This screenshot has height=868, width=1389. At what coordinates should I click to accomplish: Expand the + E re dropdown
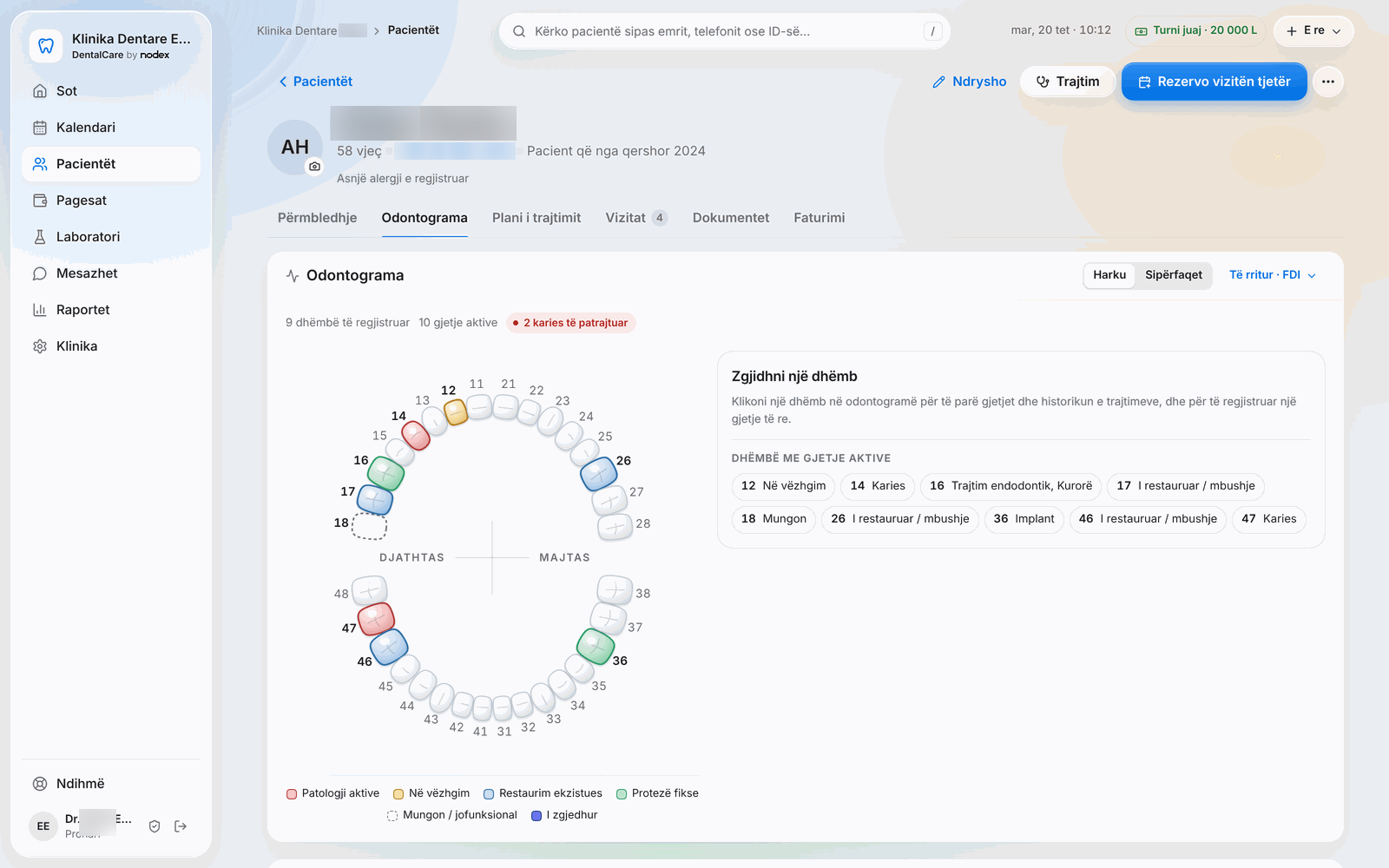1313,30
